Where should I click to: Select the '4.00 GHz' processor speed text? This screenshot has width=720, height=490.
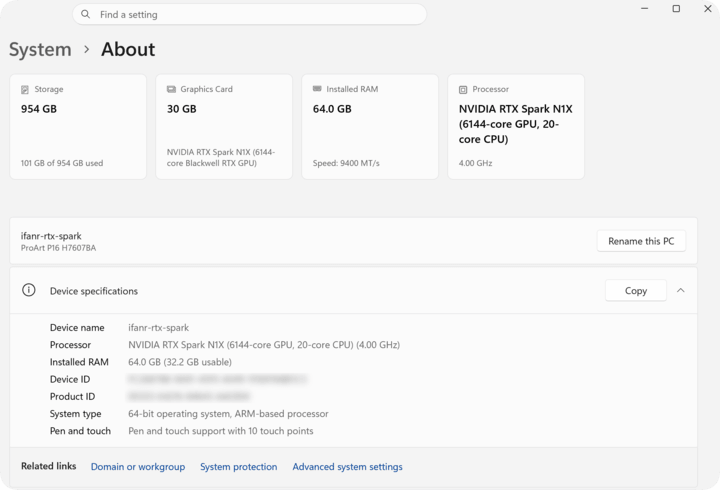pyautogui.click(x=475, y=163)
